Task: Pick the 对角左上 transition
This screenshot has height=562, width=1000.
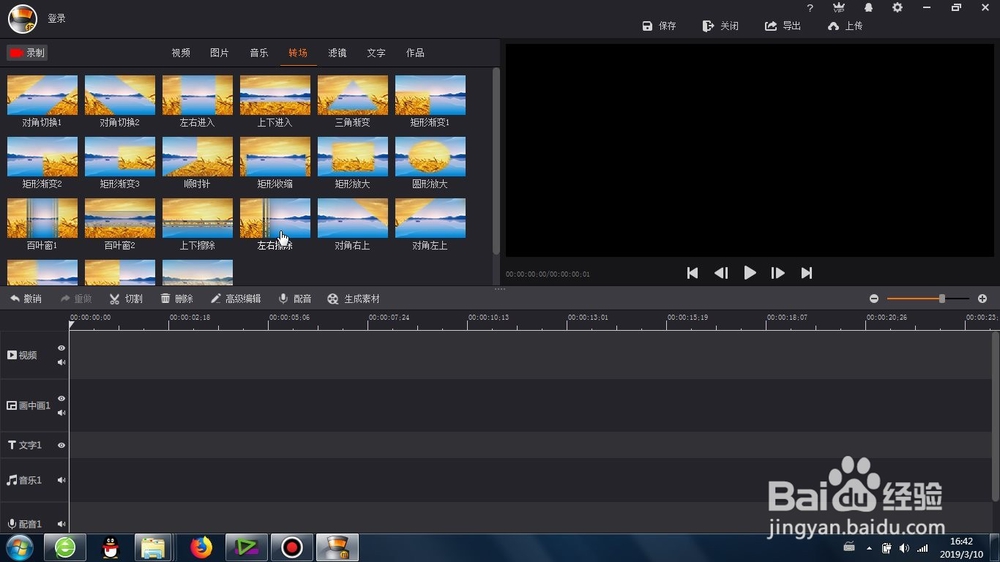Action: tap(430, 218)
